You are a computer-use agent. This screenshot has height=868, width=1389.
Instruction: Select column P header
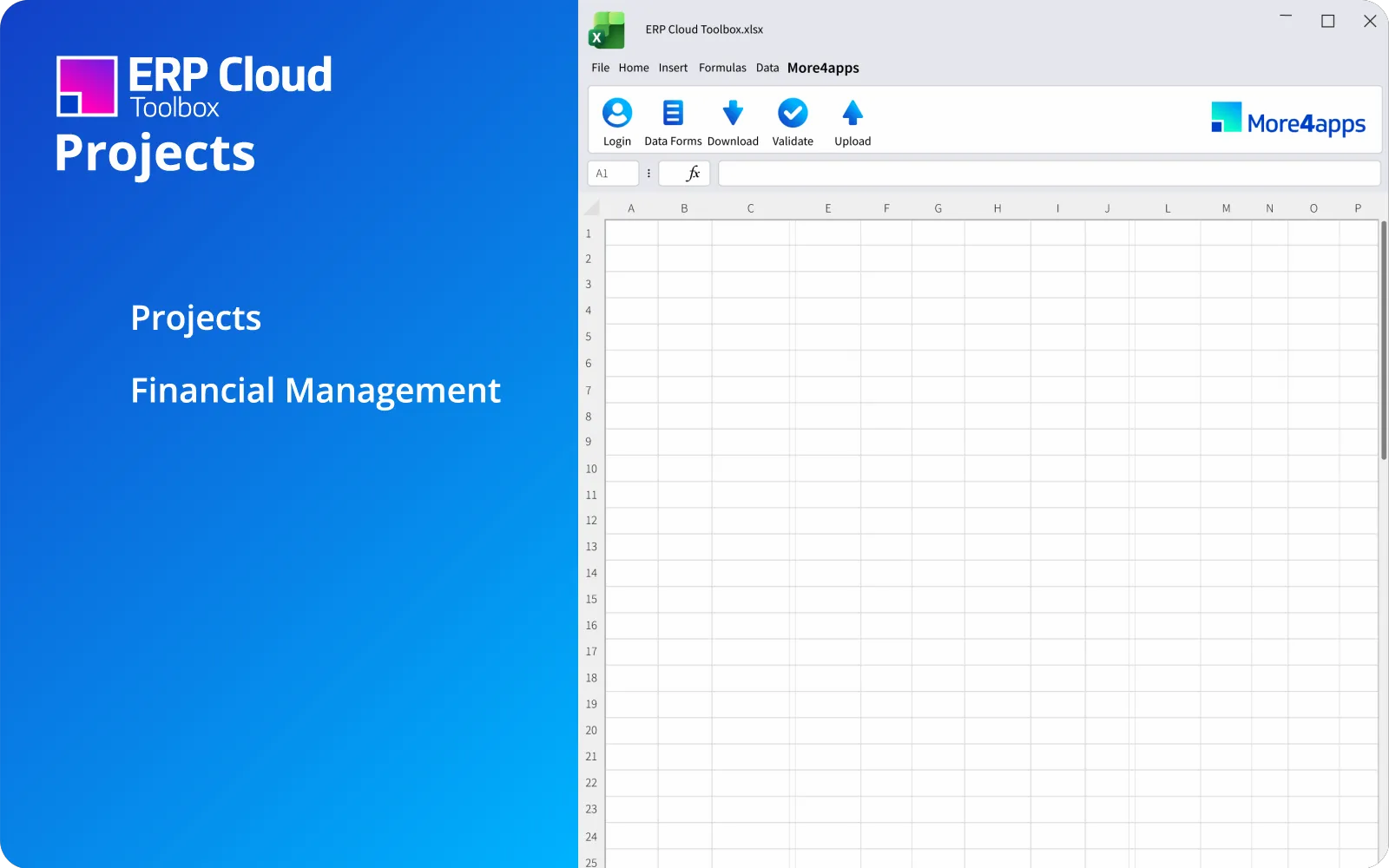point(1358,208)
